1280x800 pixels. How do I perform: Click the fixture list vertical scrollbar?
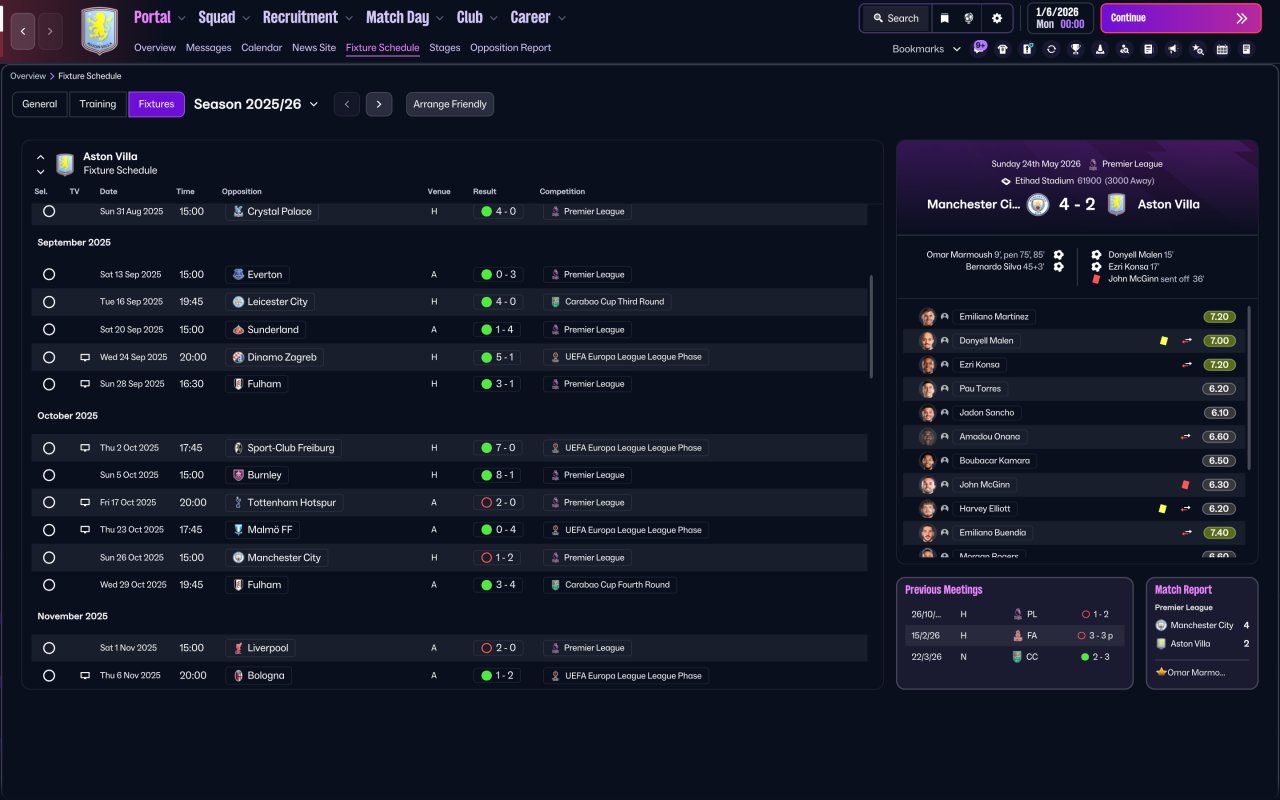click(x=872, y=327)
